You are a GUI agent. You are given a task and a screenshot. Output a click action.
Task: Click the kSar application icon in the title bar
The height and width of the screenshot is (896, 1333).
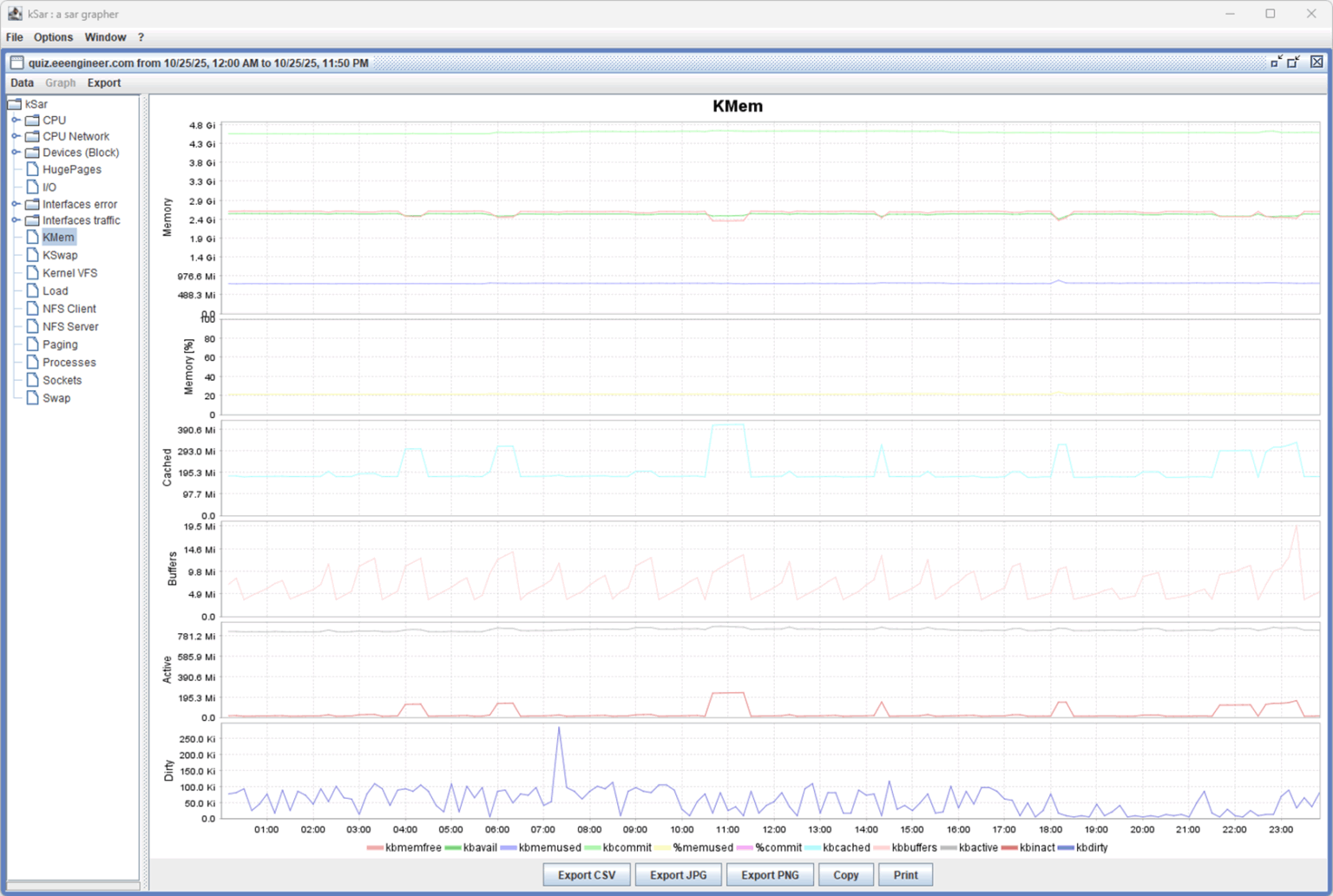point(16,13)
